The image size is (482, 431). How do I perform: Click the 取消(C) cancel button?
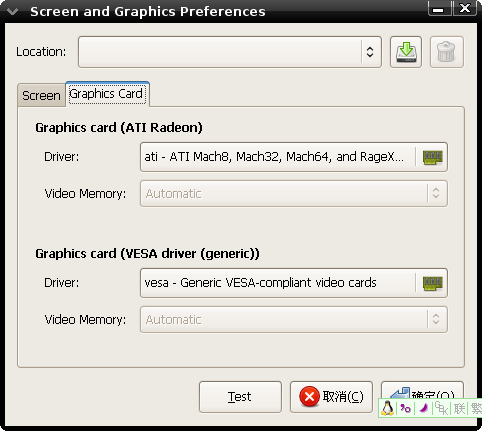point(331,397)
